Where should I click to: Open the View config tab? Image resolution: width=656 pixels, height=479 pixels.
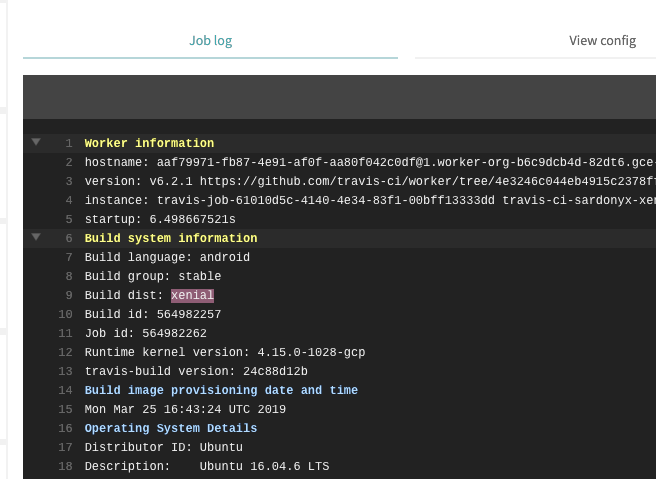[x=602, y=41]
